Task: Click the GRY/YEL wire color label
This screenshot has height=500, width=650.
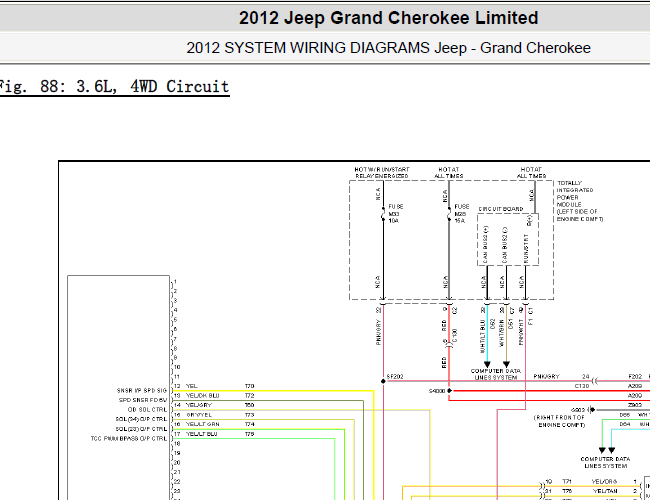Action: (x=199, y=415)
